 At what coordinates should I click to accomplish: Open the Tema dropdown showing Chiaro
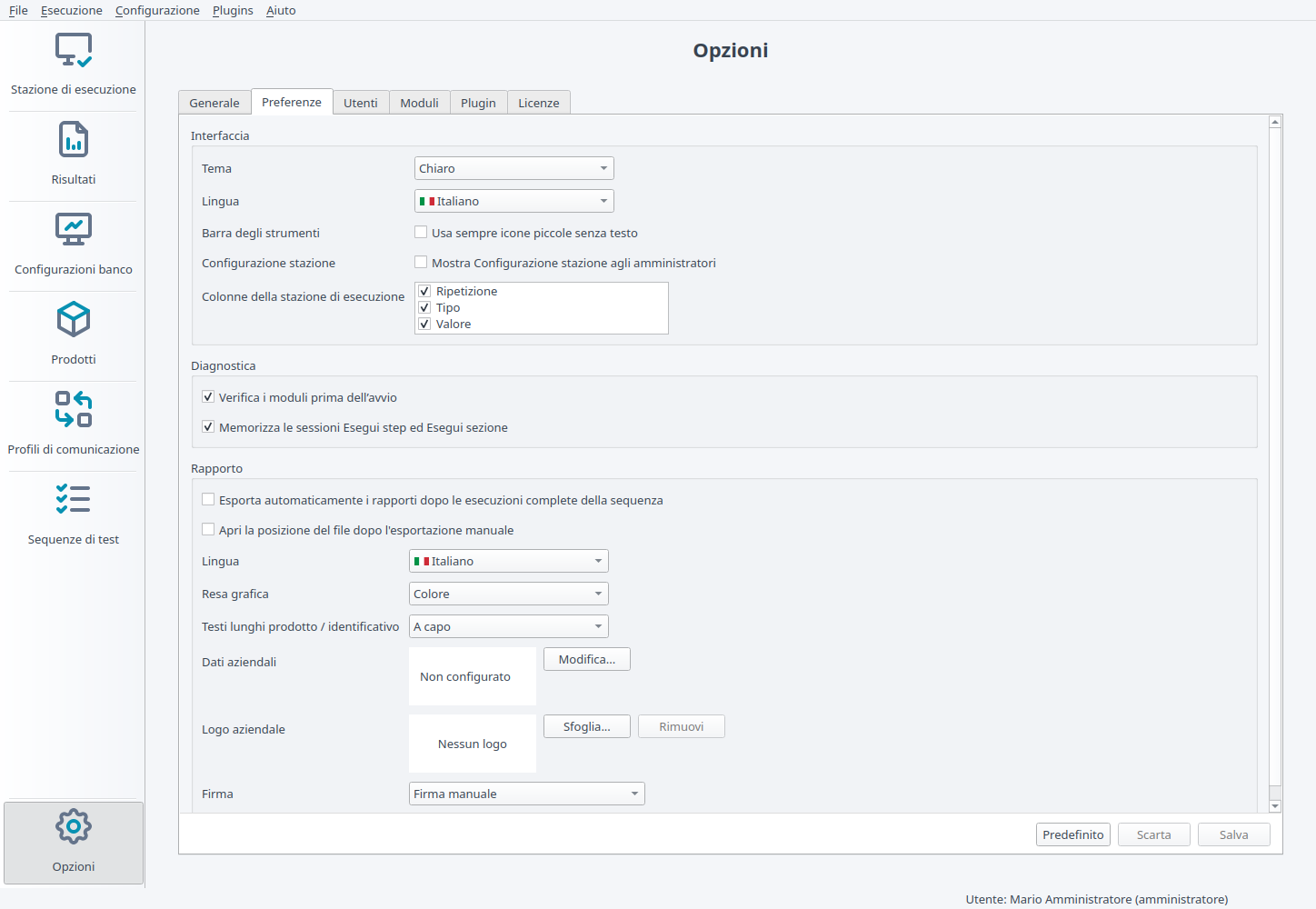tap(514, 168)
